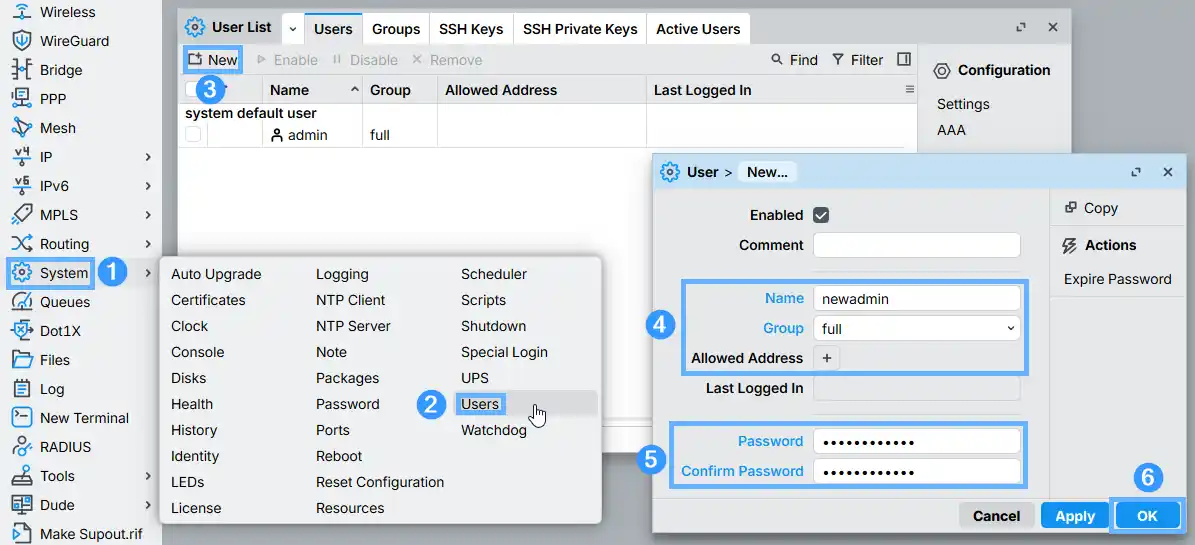Check the admin user row checkbox
This screenshot has height=545, width=1195.
(x=193, y=134)
